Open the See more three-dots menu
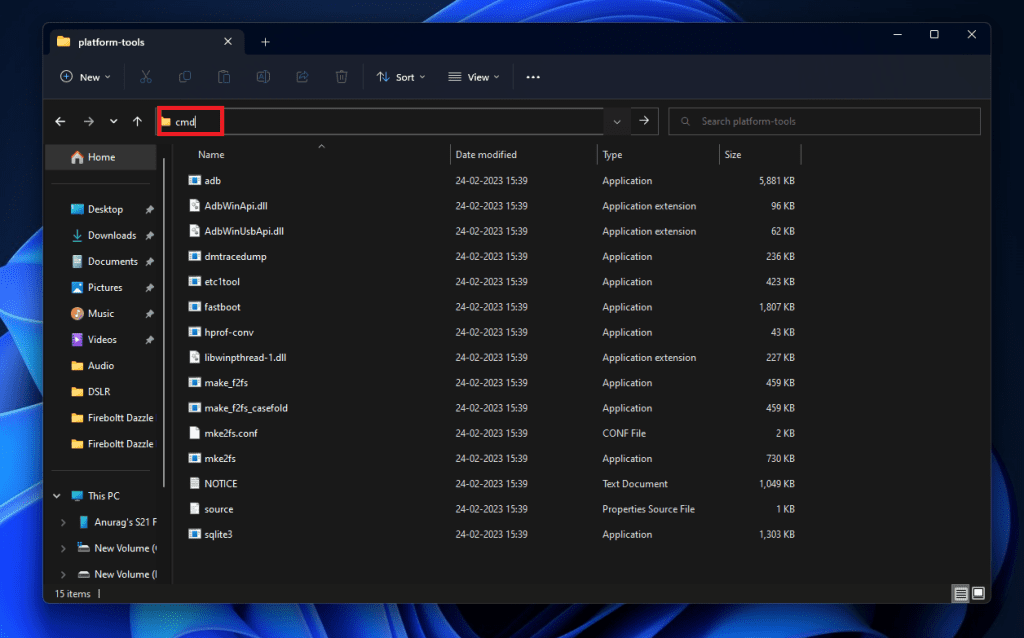 pos(533,77)
